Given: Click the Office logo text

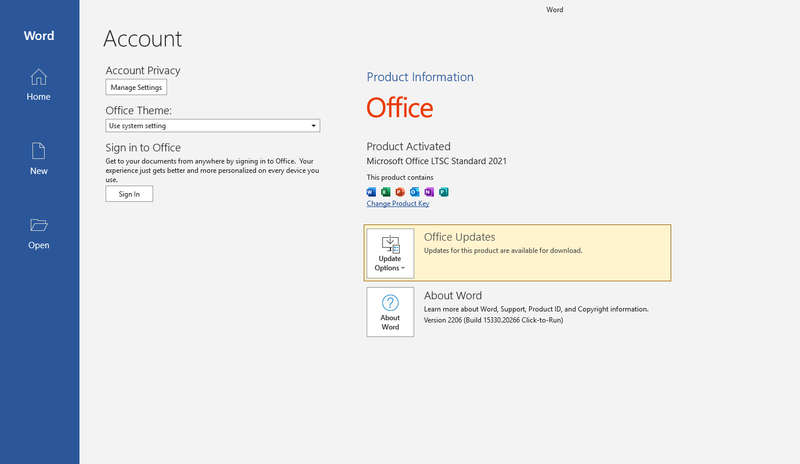Looking at the screenshot, I should 400,108.
